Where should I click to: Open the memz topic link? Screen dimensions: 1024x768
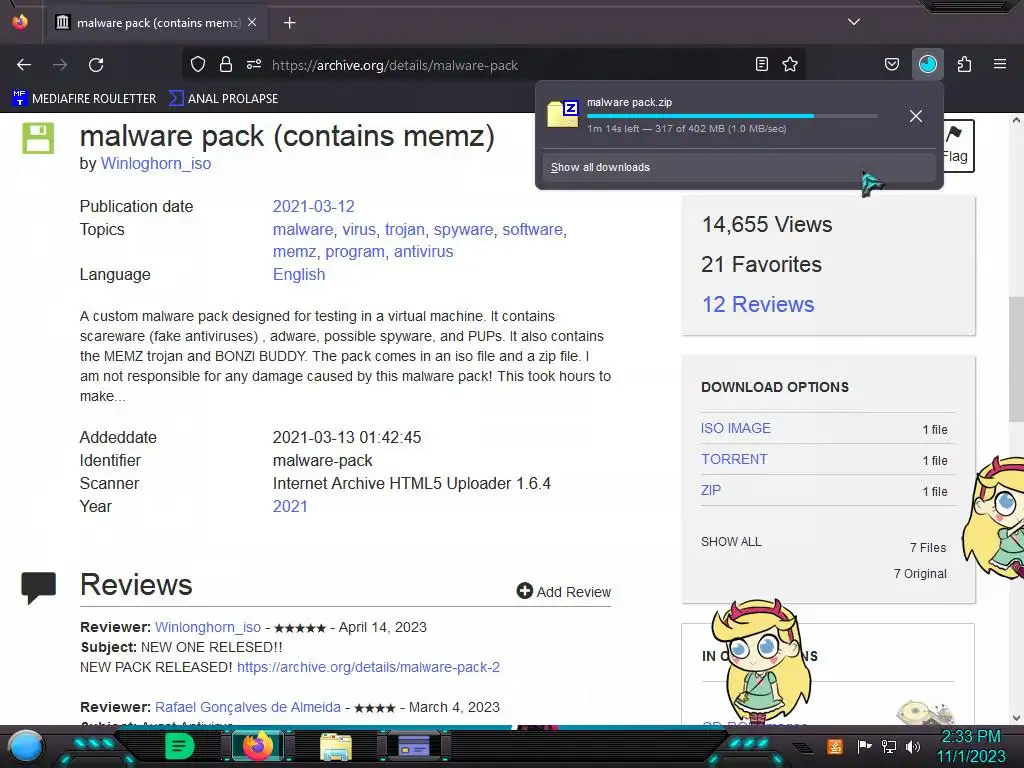pos(295,252)
